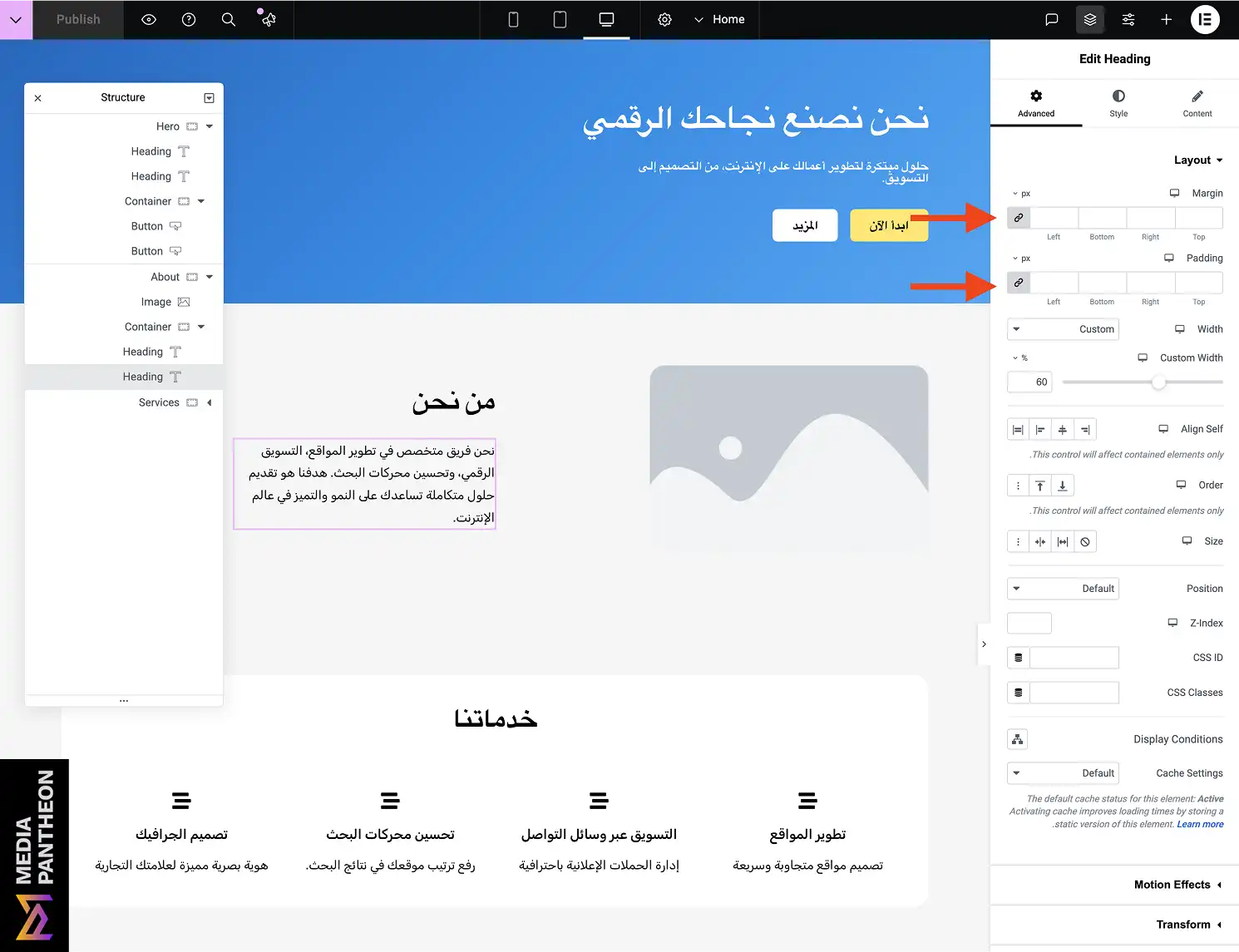
Task: Switch to mobile device view
Action: 514,19
